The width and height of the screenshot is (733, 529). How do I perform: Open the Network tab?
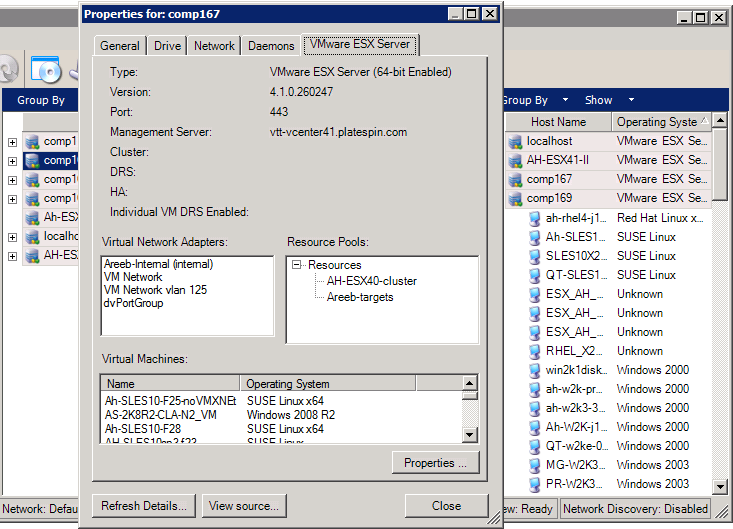[x=214, y=46]
